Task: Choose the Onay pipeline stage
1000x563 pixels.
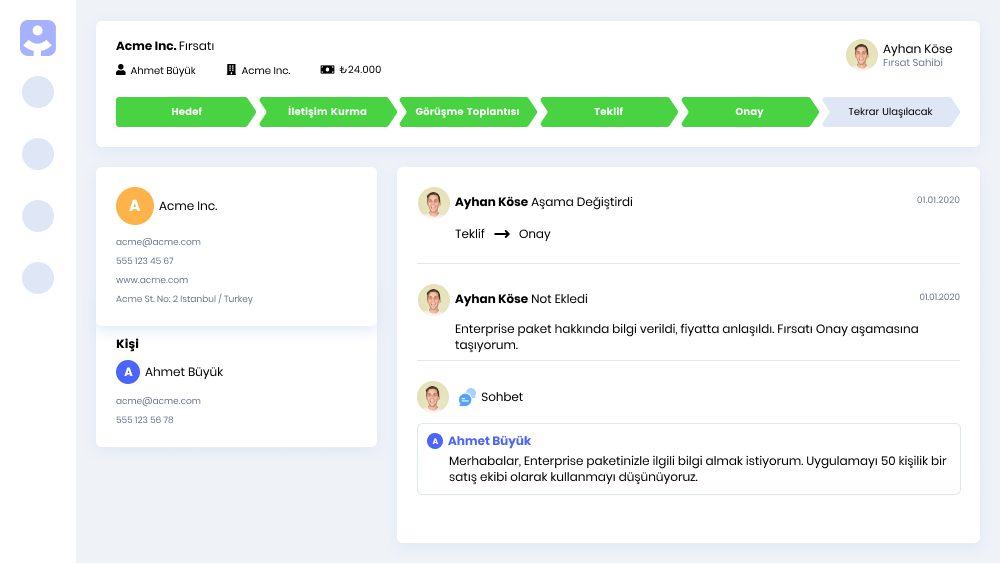Action: (749, 112)
